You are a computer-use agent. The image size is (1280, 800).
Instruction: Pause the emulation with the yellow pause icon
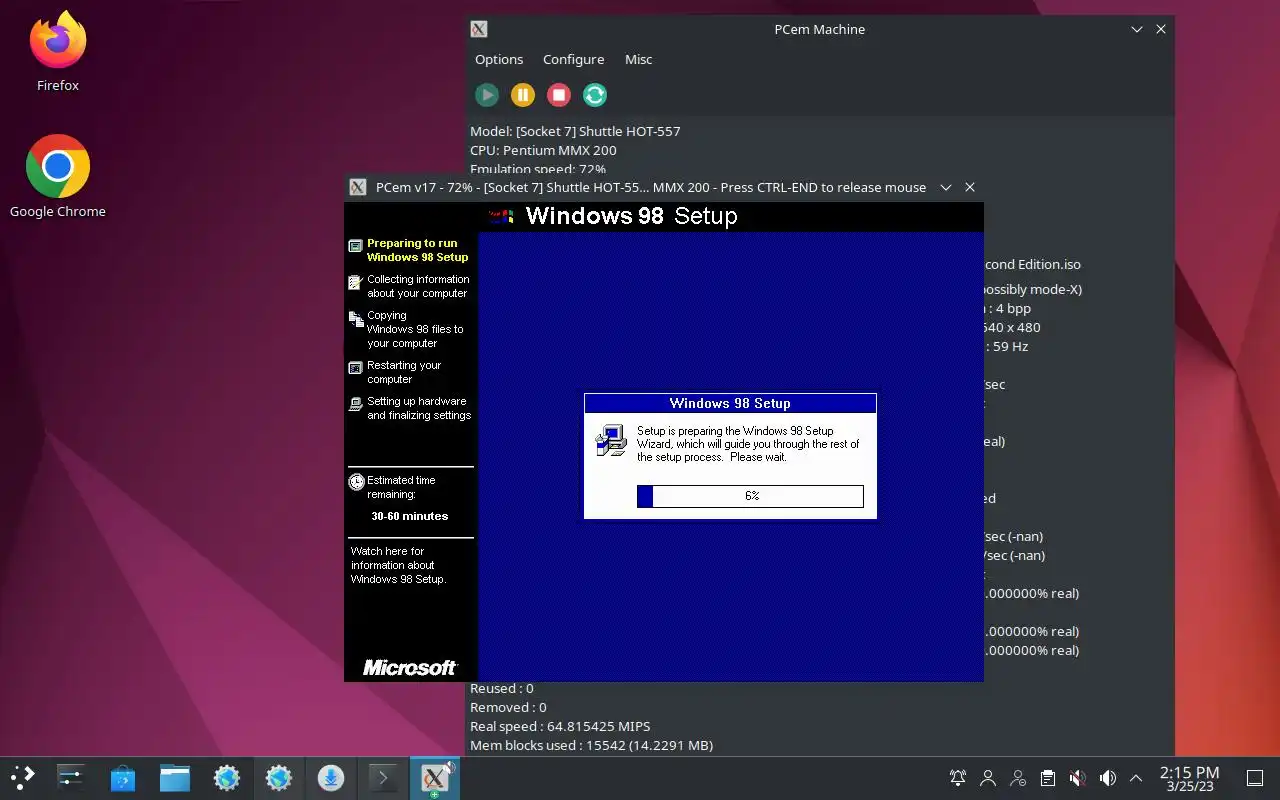click(523, 95)
